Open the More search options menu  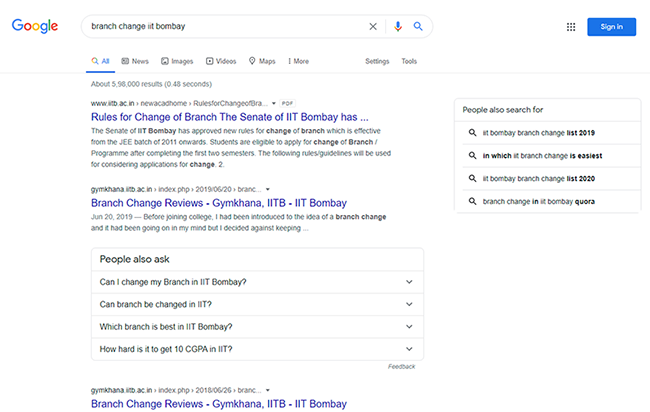click(298, 61)
